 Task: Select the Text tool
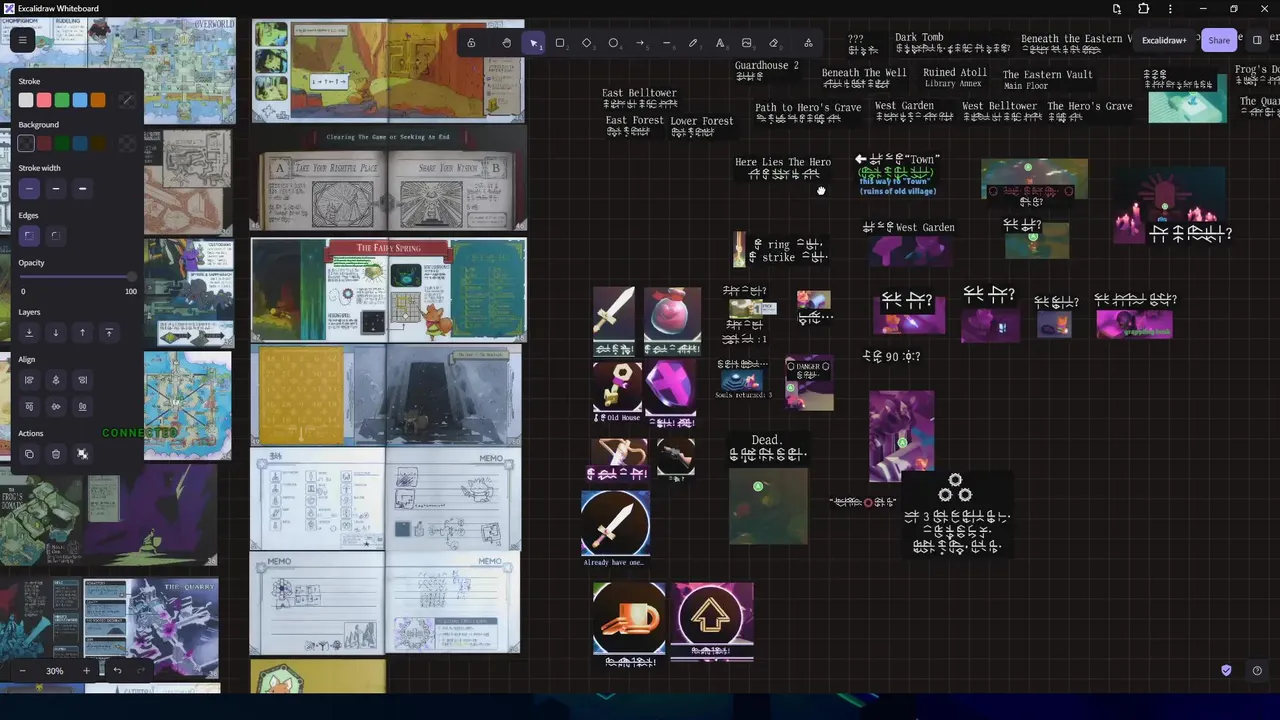tap(720, 43)
